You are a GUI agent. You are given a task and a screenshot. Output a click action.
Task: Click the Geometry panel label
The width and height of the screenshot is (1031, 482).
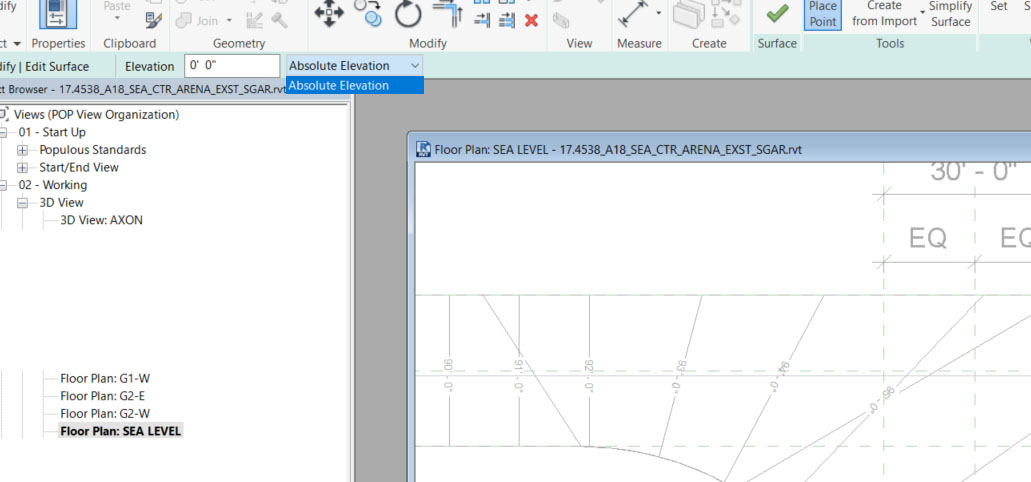(239, 43)
